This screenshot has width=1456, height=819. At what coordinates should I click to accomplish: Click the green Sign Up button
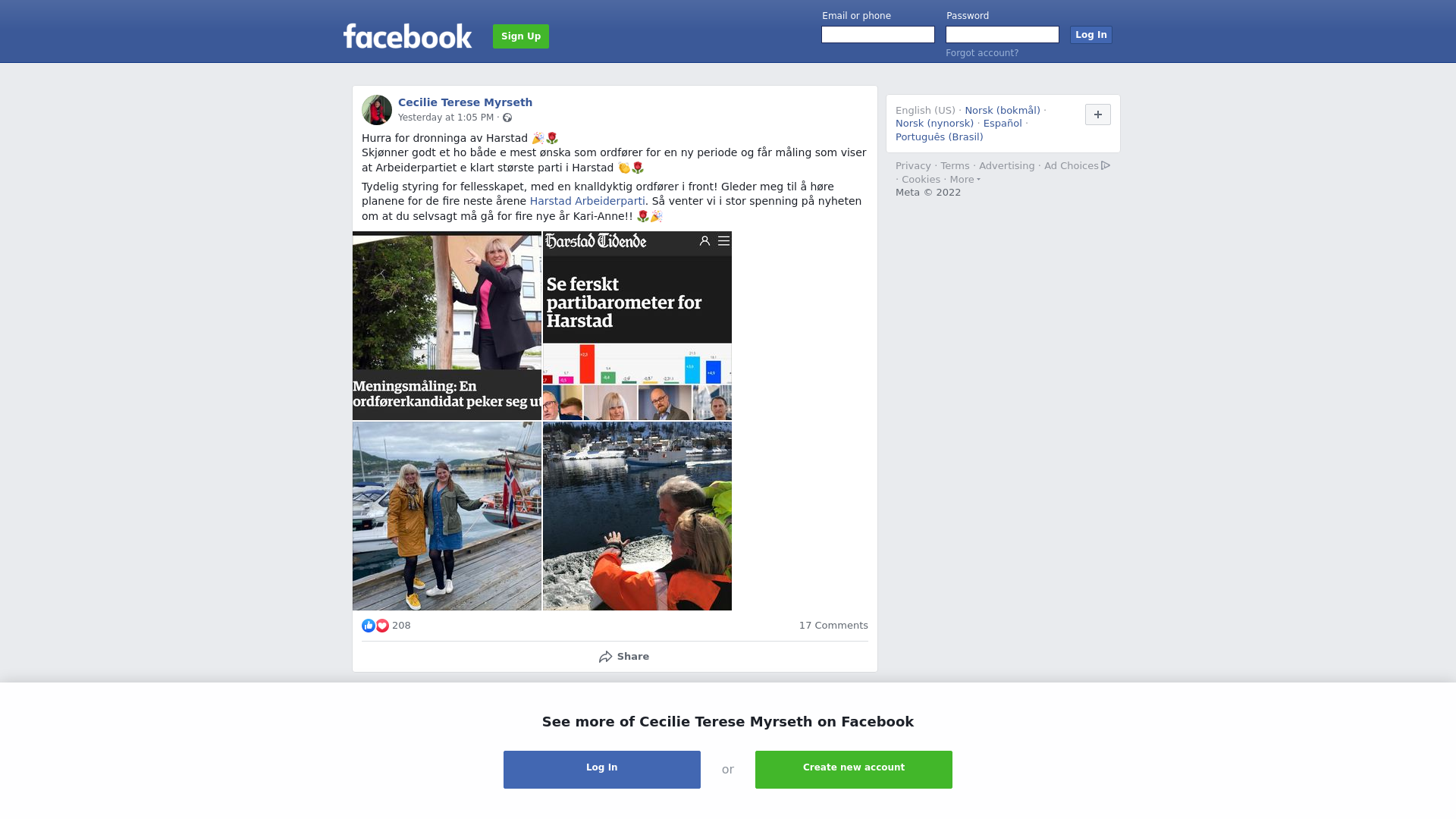(x=521, y=36)
